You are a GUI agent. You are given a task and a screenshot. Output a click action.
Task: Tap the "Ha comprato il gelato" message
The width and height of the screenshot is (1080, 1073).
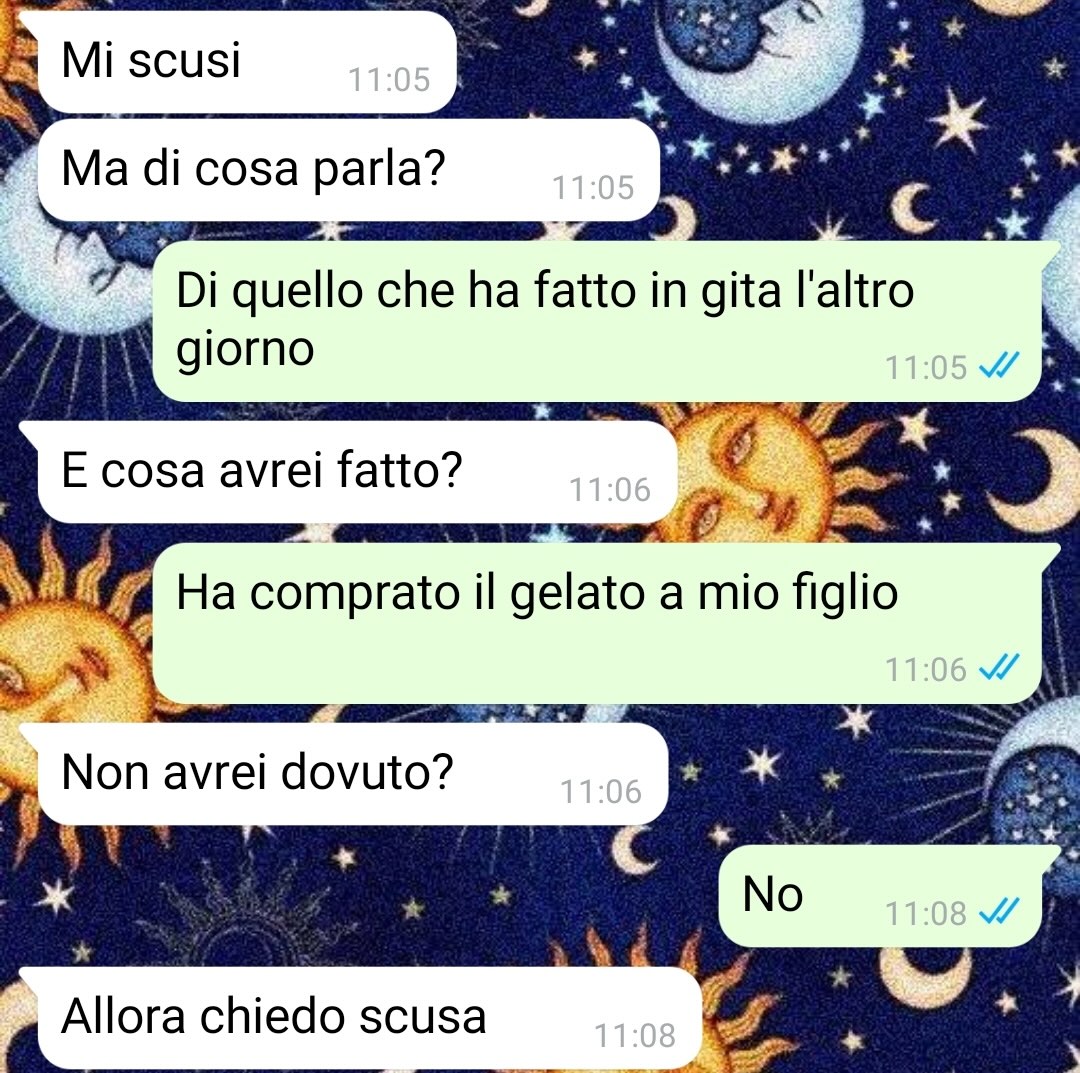pos(598,623)
